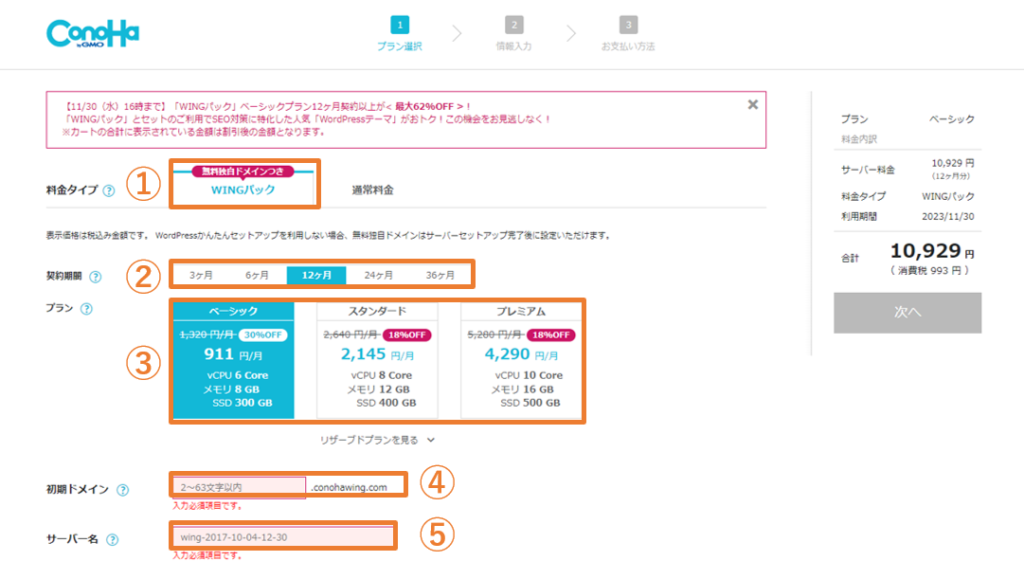Open help icon beside サーバー名
Screen dimensions: 1024x579
(112, 540)
